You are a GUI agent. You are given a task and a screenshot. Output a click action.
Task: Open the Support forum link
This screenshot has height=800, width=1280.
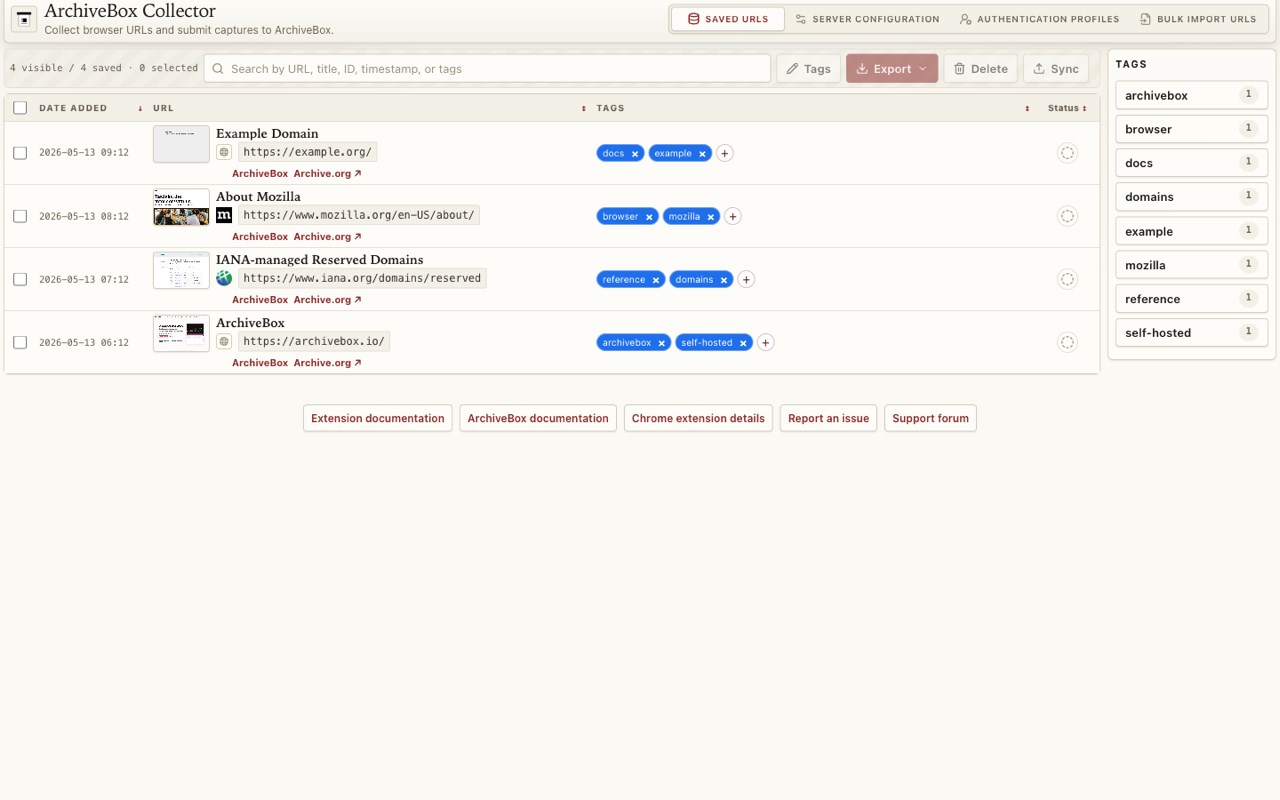point(930,418)
